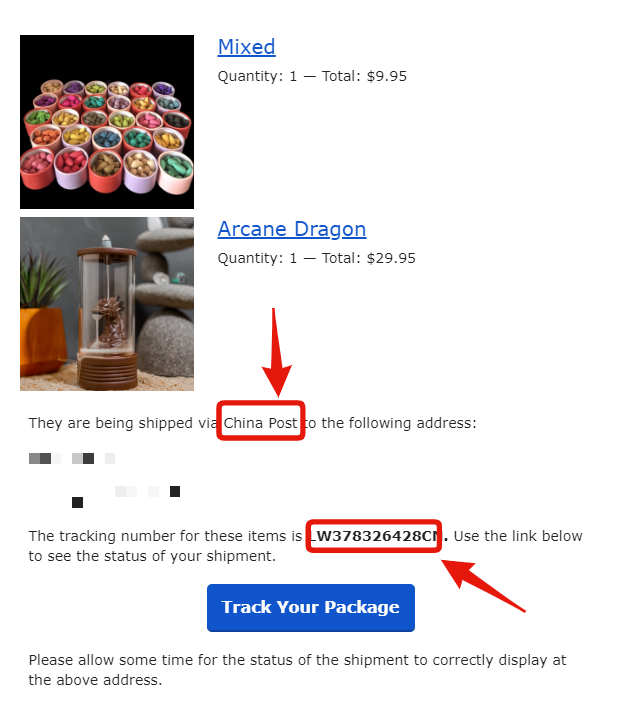Viewport: 622px width, 703px height.
Task: Click the red arrow pointing at tracking number
Action: 482,585
